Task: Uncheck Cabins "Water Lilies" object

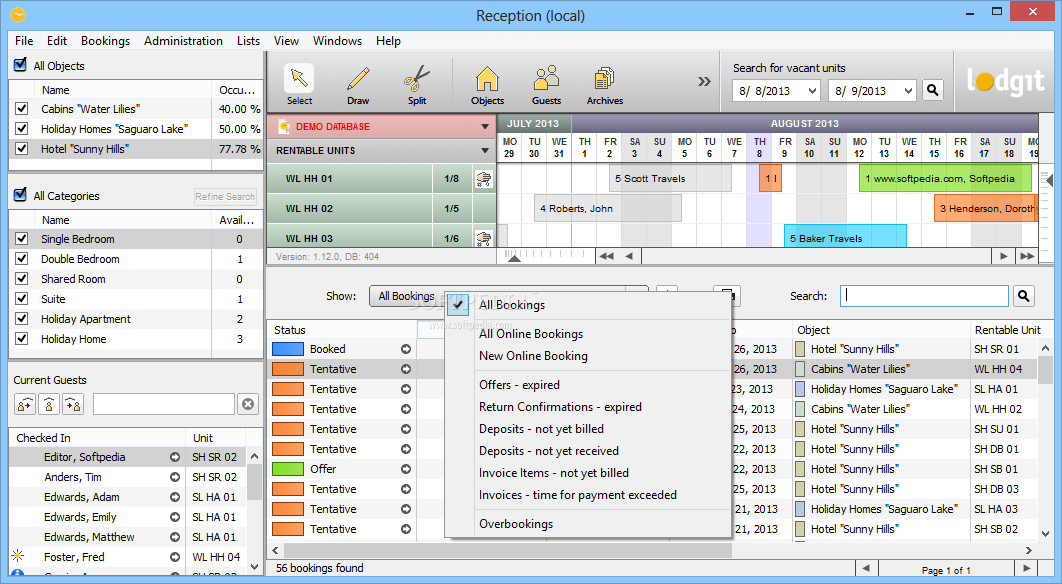Action: pyautogui.click(x=22, y=108)
